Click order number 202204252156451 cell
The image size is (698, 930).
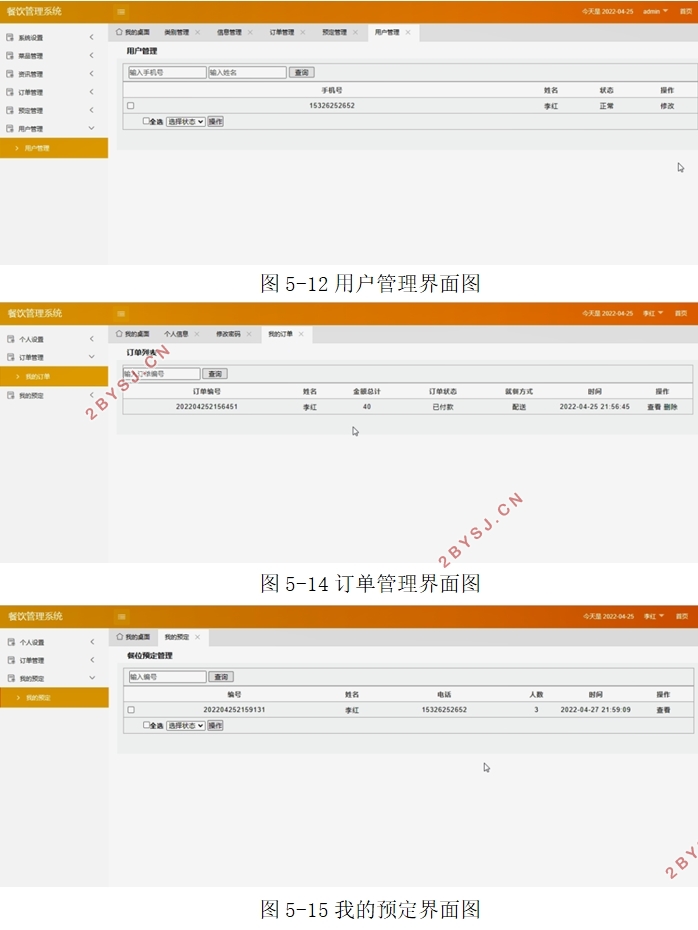(206, 407)
